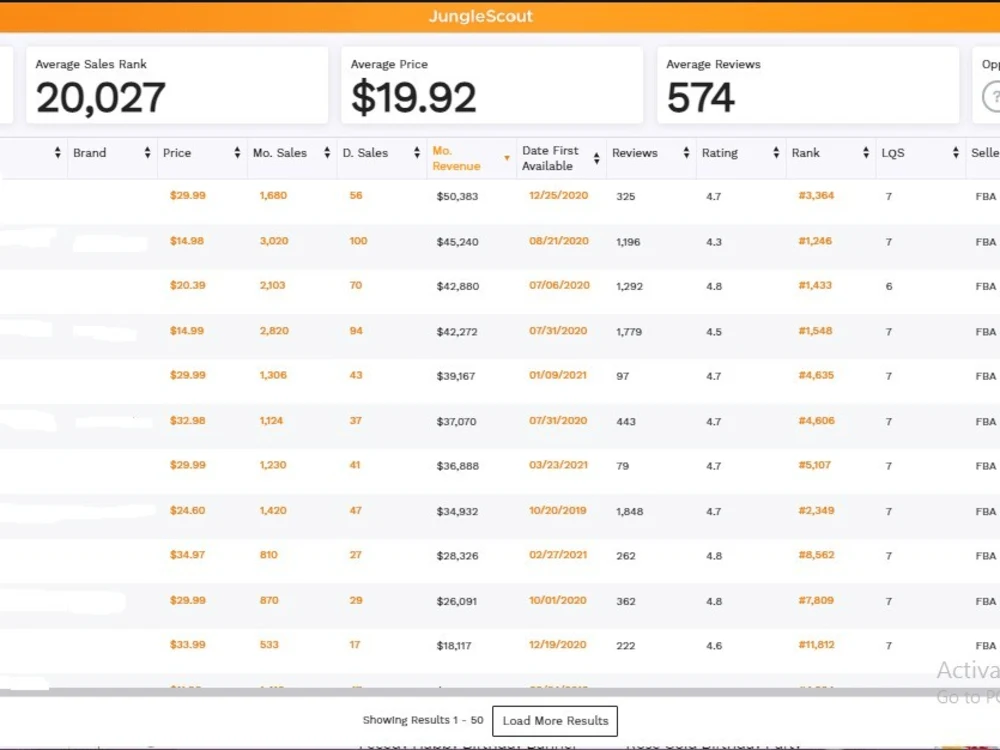This screenshot has height=750, width=1000.
Task: Click Showing Results 1 - 50 text
Action: click(423, 720)
